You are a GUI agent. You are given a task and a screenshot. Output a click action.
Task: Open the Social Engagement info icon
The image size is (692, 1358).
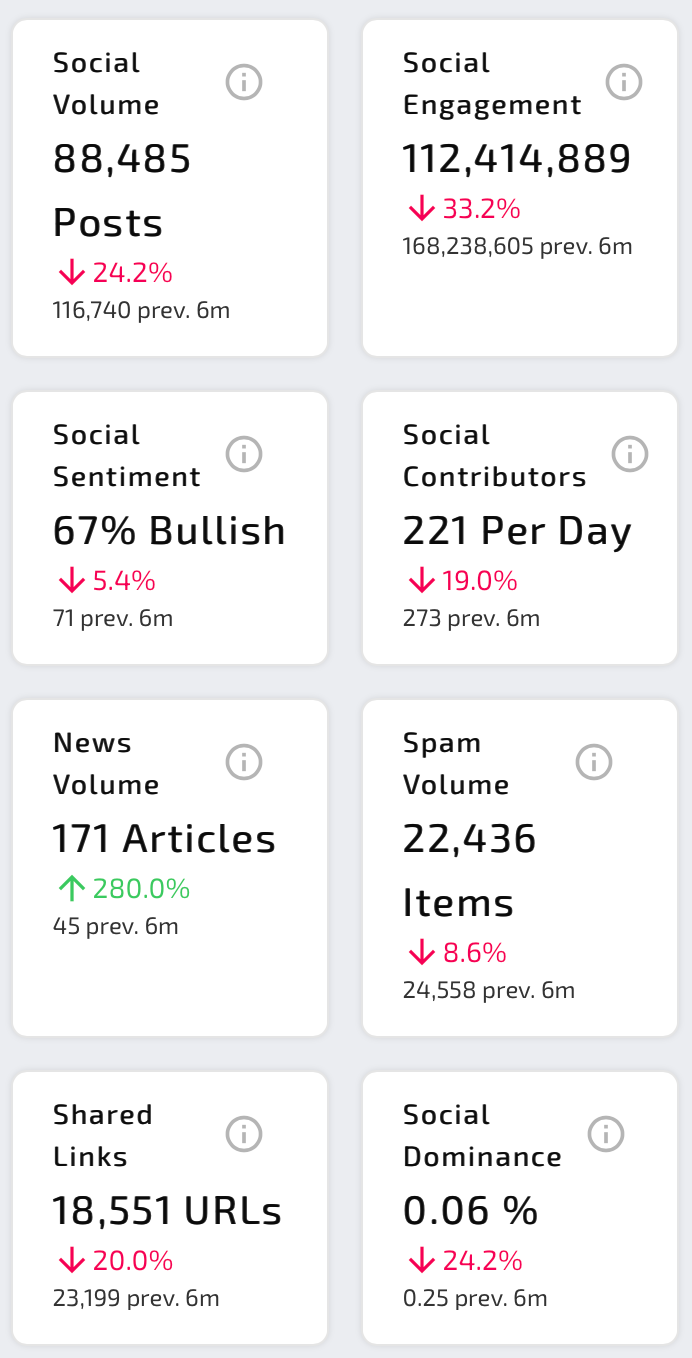tap(624, 82)
